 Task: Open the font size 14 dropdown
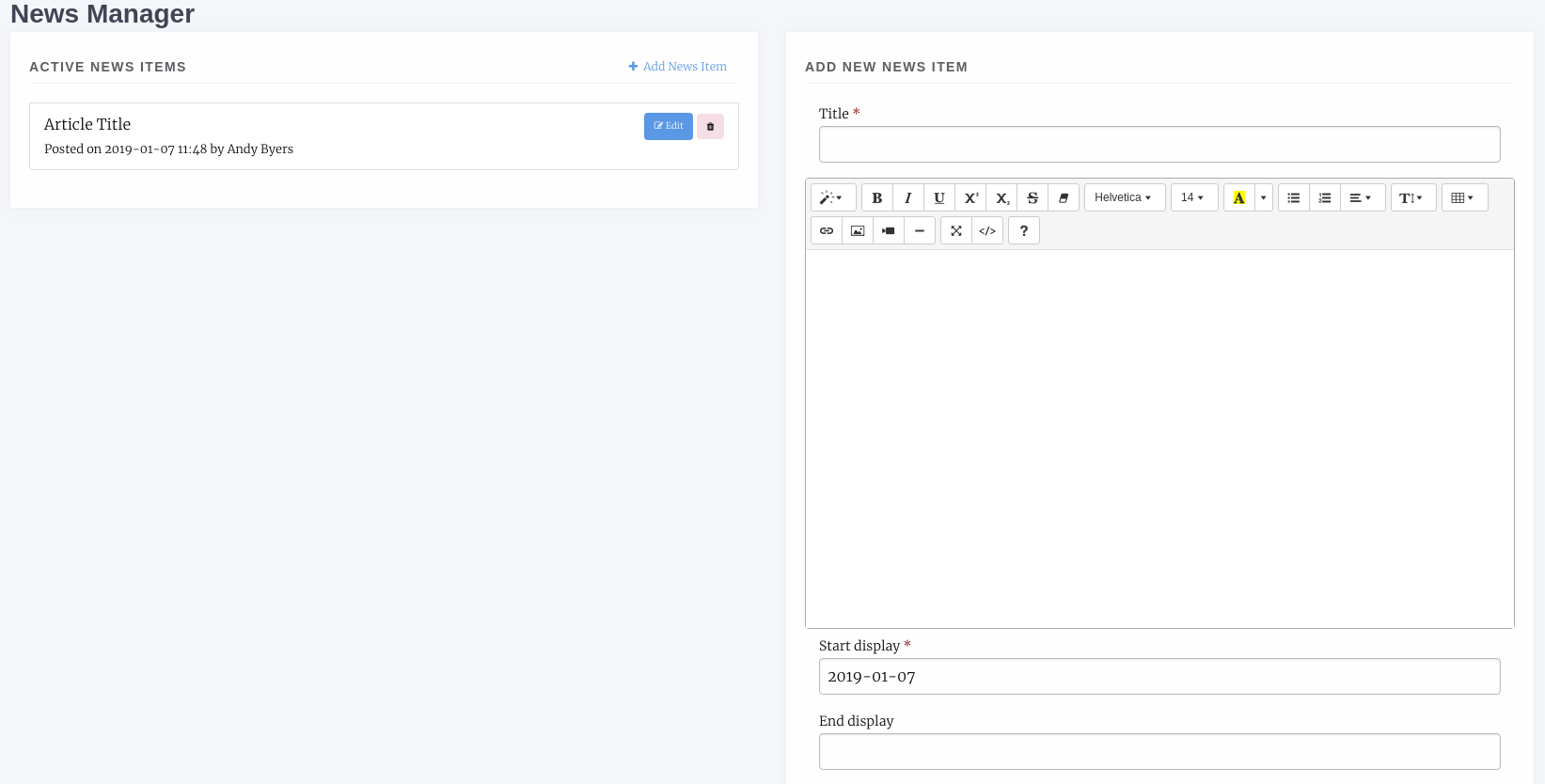point(1193,197)
